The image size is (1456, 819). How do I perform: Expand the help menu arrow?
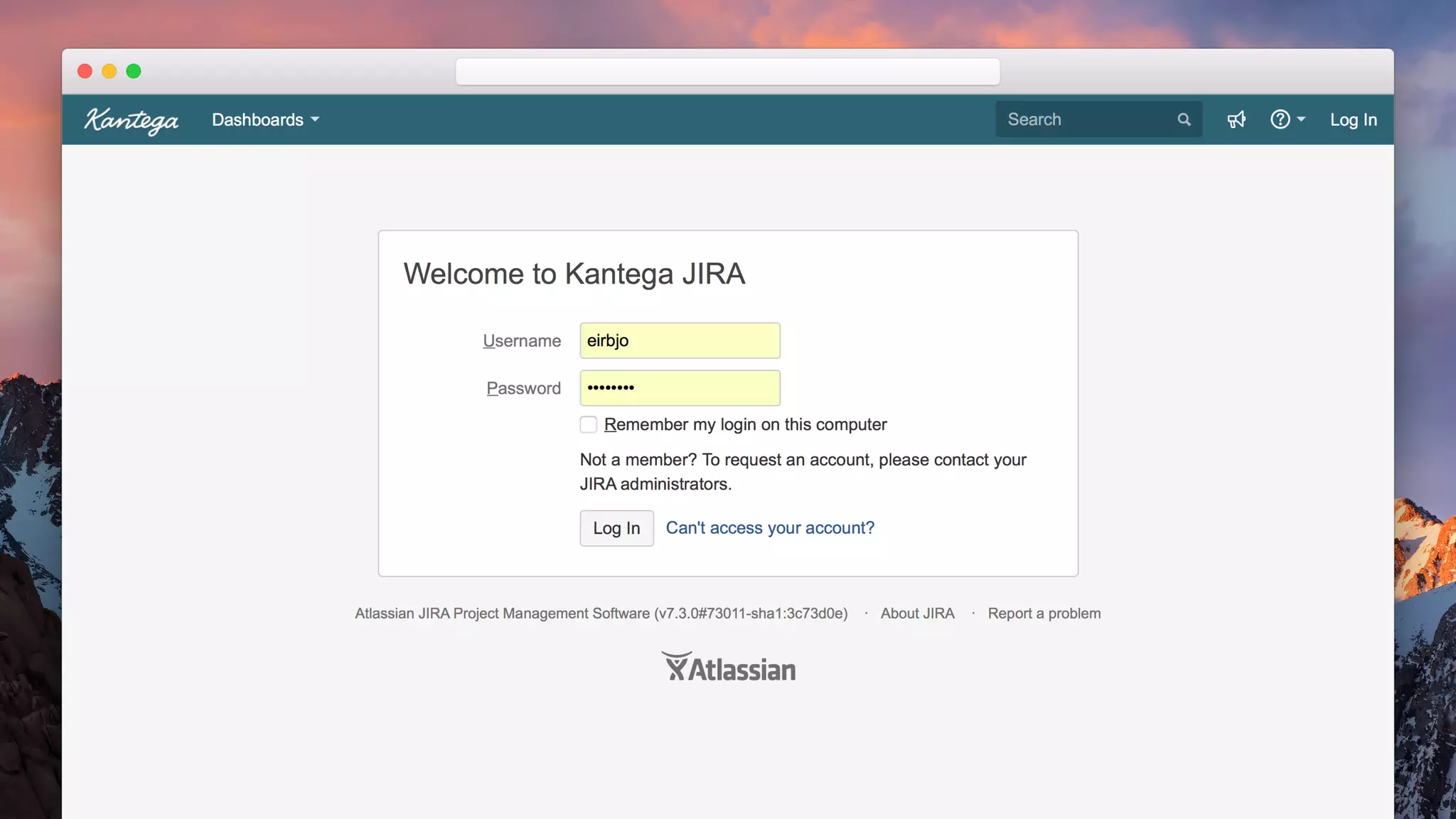point(1301,119)
